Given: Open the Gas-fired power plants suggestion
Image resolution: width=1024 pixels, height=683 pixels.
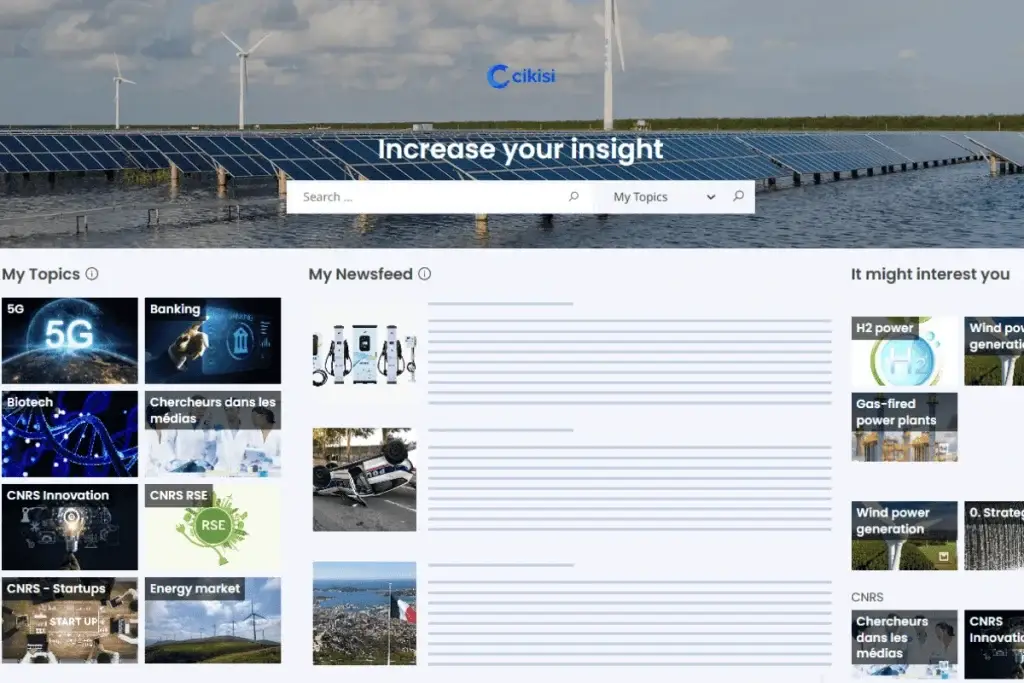Looking at the screenshot, I should pyautogui.click(x=904, y=427).
